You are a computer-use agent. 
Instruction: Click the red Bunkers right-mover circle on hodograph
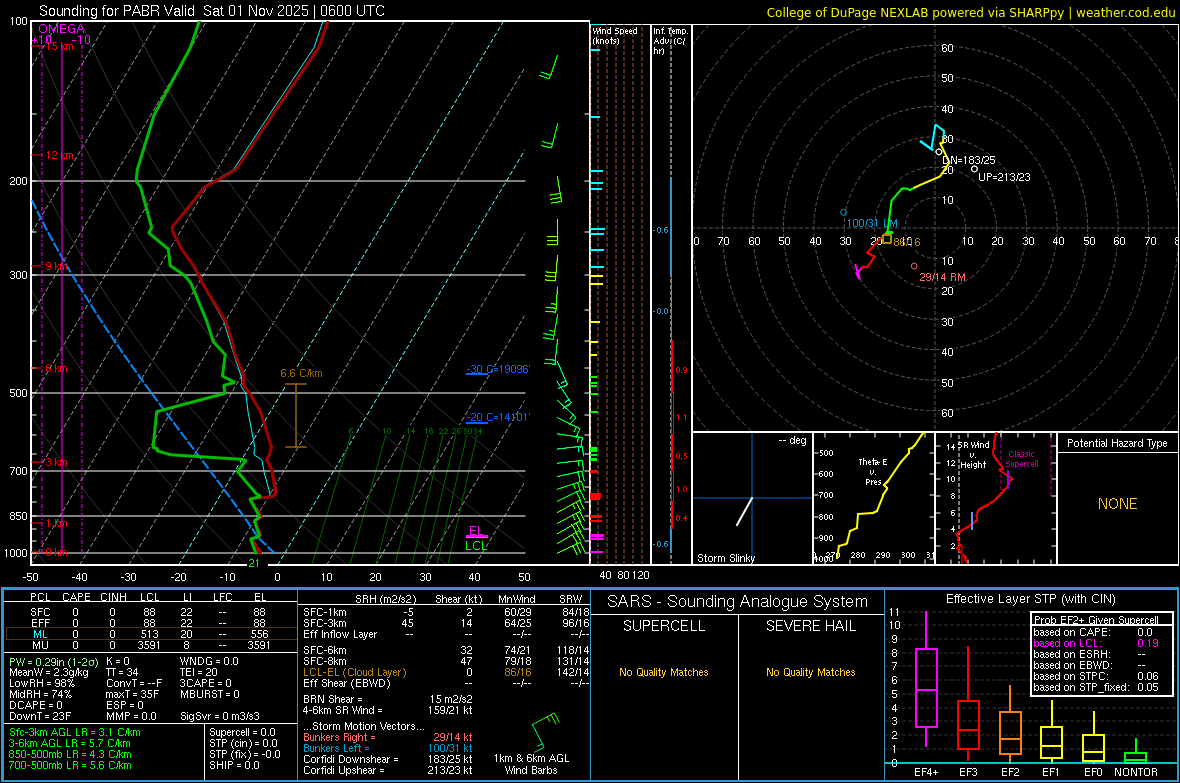pyautogui.click(x=914, y=266)
